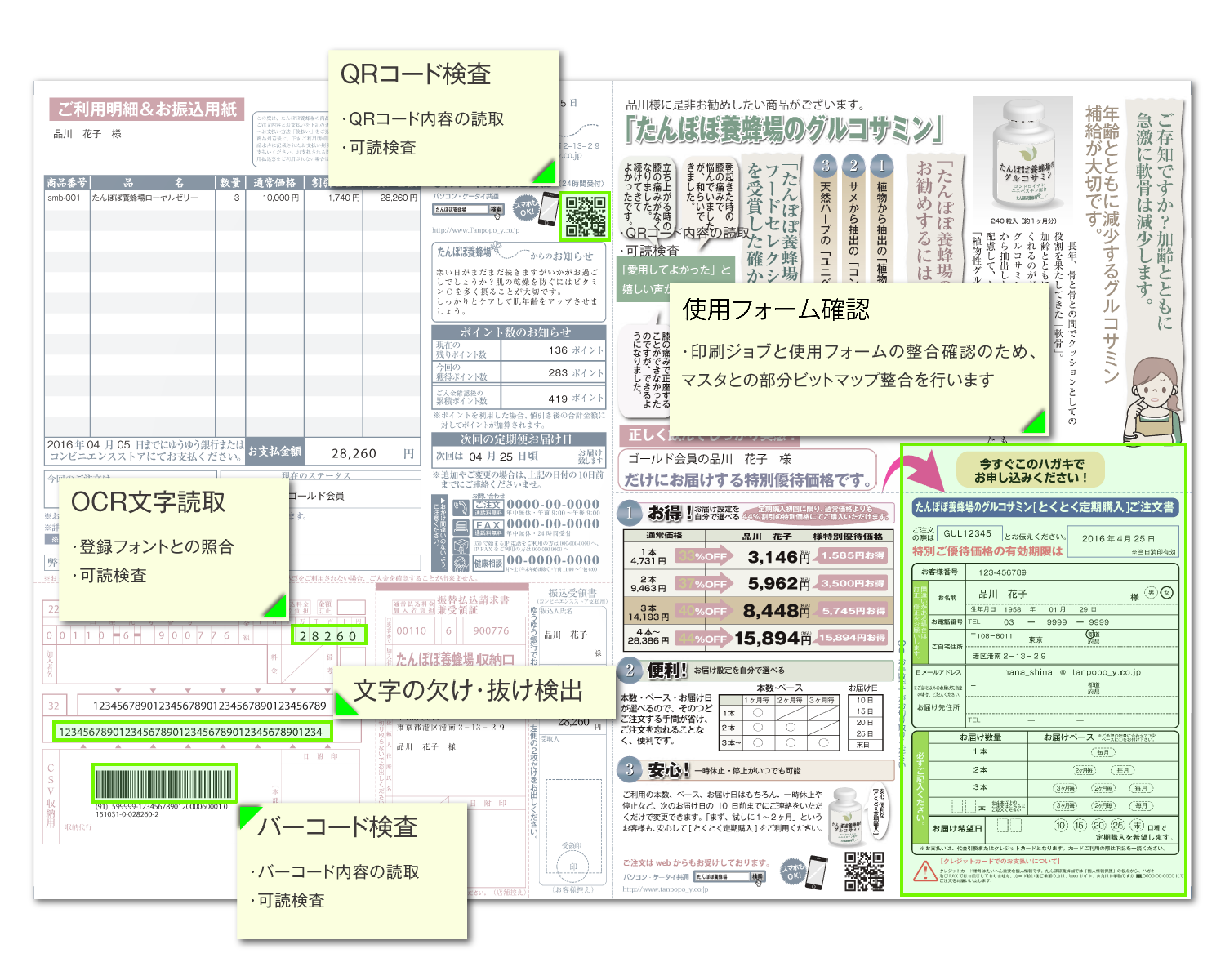
Task: Click the green-framed OCR digits 28260
Action: tap(329, 635)
